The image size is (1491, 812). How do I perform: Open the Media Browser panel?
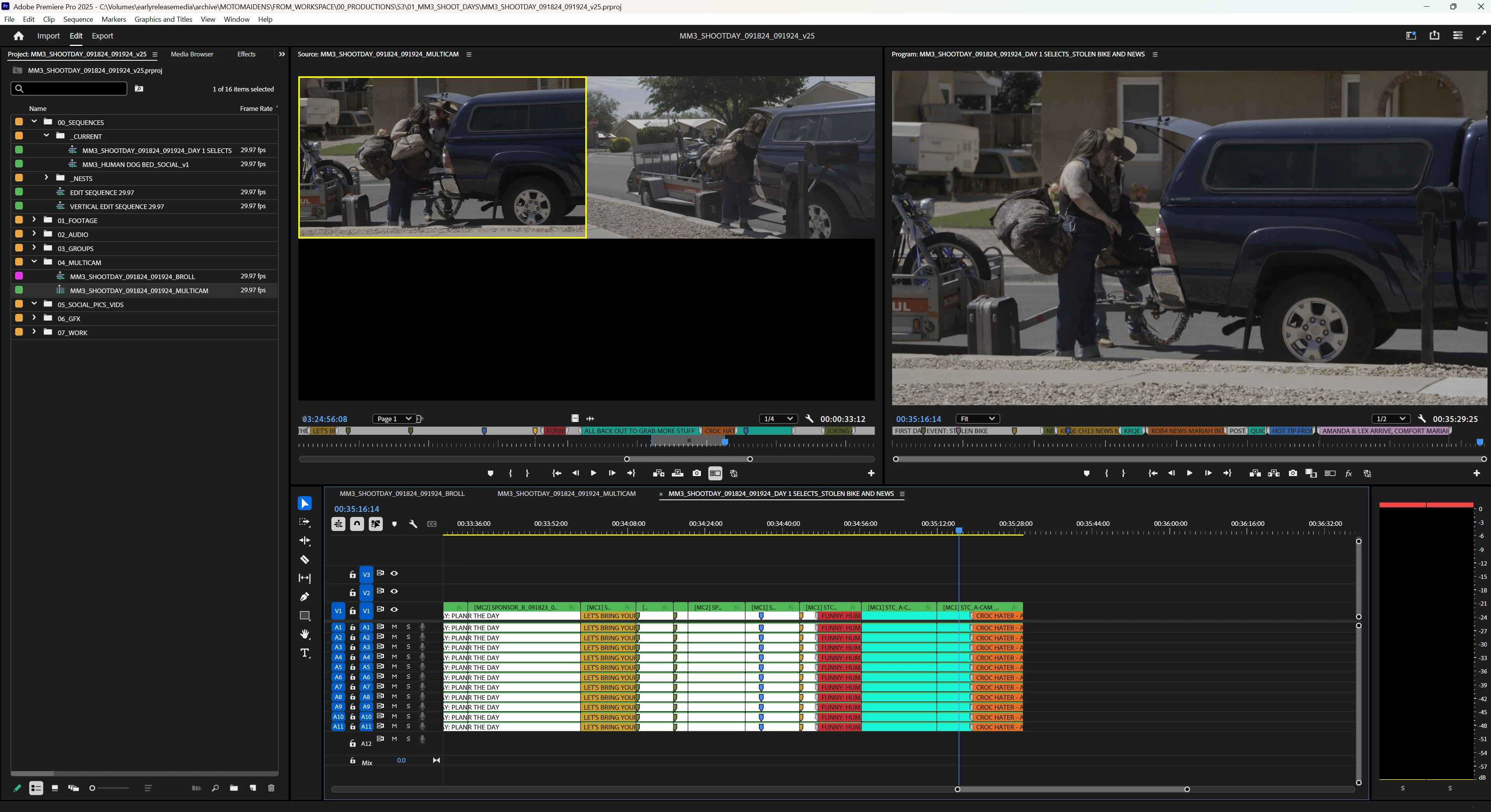click(192, 54)
